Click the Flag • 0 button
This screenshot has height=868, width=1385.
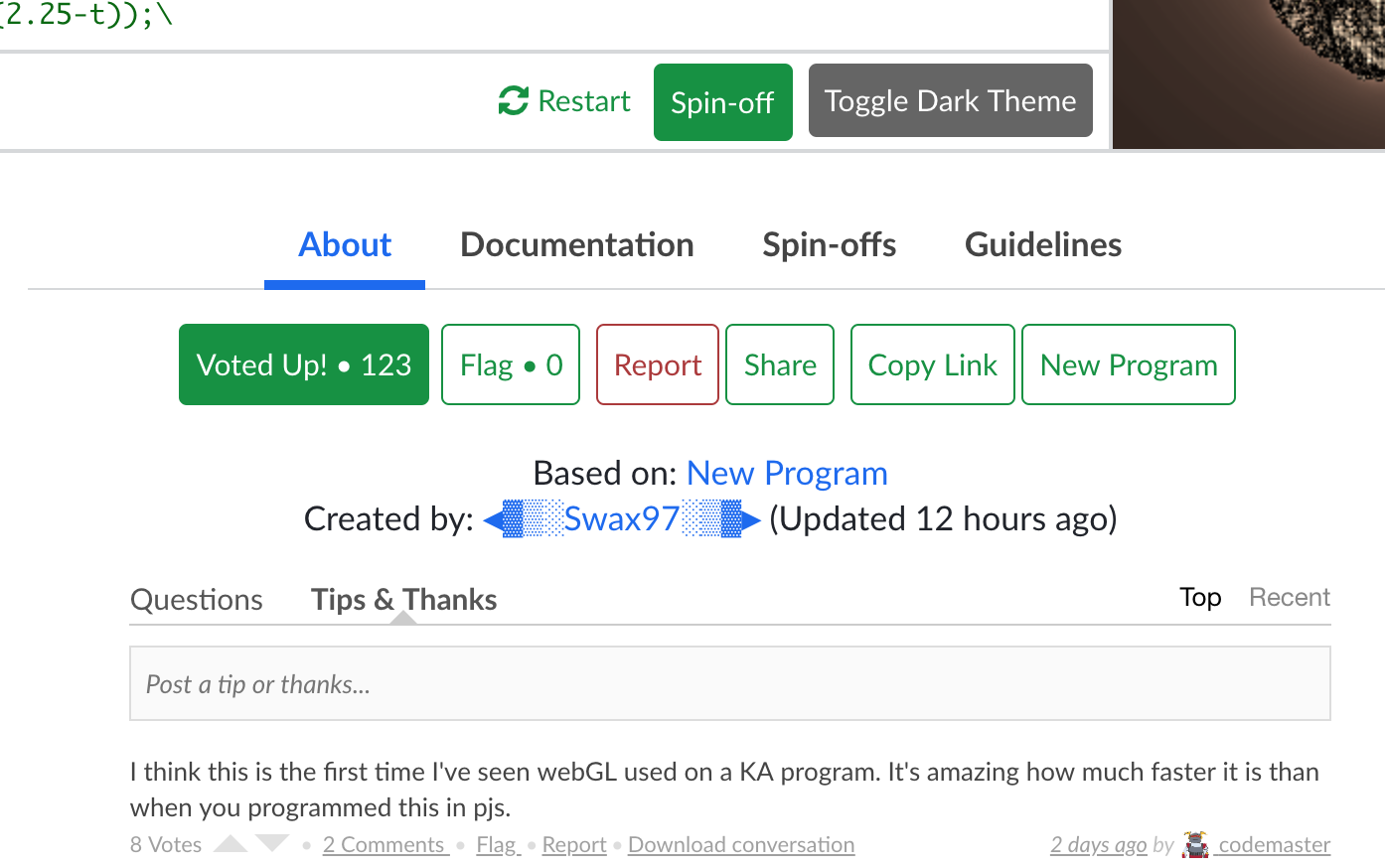tap(511, 364)
